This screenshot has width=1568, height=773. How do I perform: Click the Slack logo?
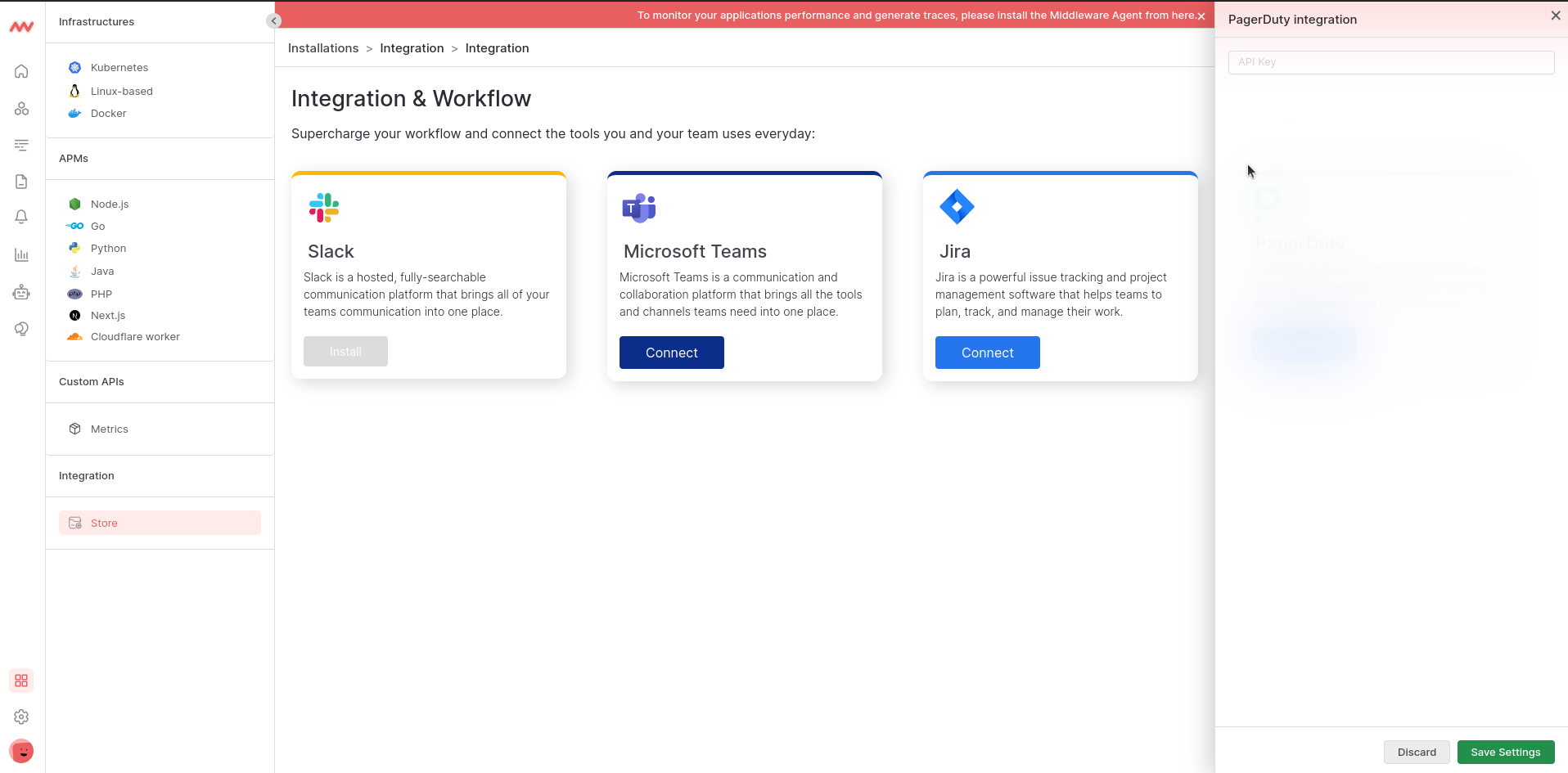click(324, 208)
